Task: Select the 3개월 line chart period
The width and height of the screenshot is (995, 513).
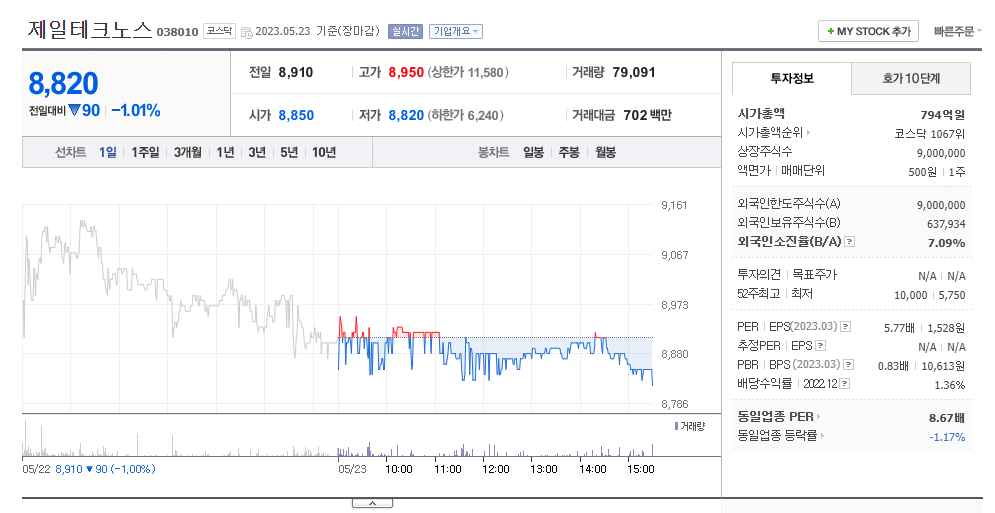Action: click(x=188, y=152)
